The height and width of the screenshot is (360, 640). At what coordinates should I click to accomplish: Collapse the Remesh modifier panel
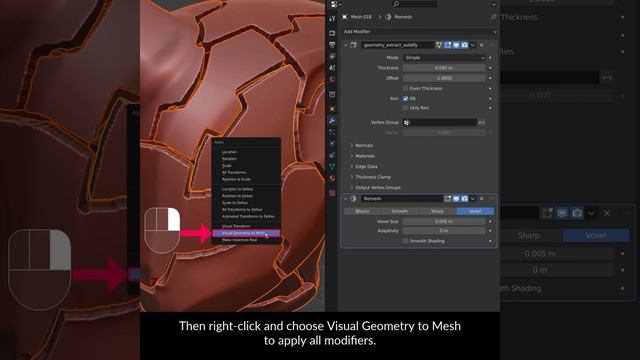coord(345,198)
